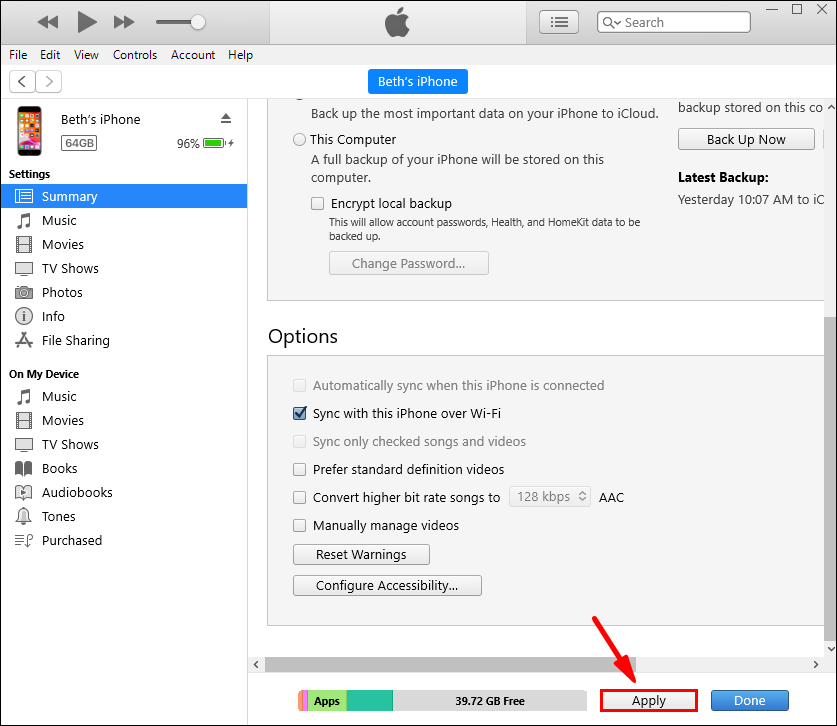837x726 pixels.
Task: Open Tones bell icon in sidebar
Action: coord(23,516)
